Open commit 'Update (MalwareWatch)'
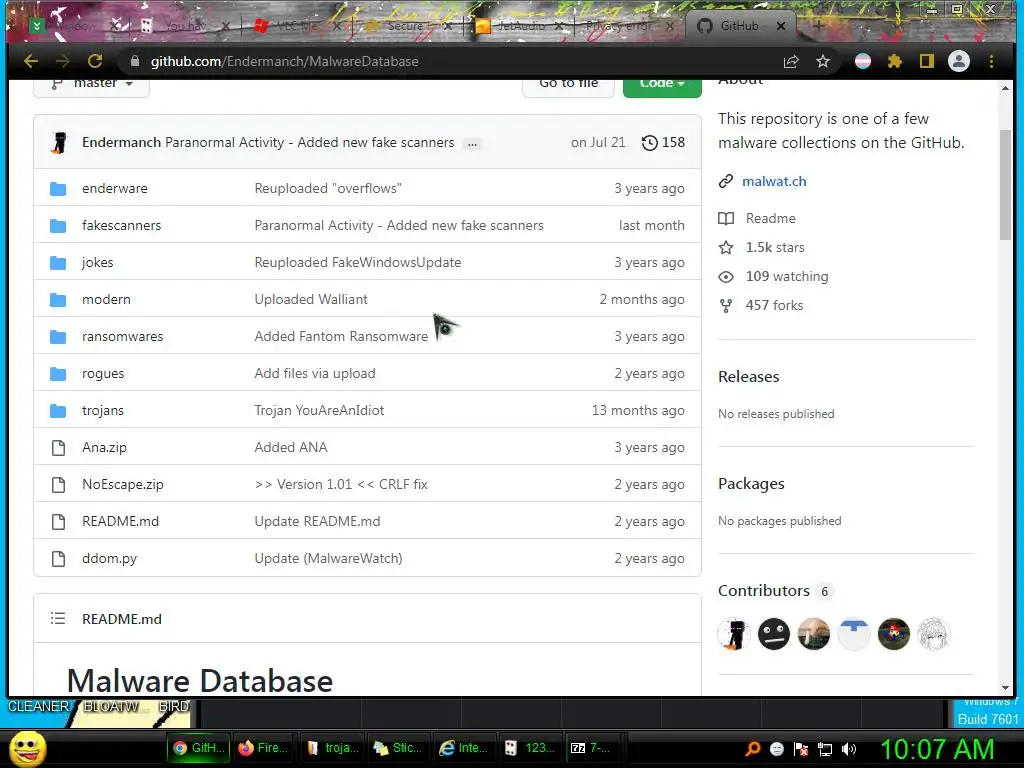The height and width of the screenshot is (768, 1024). [328, 558]
